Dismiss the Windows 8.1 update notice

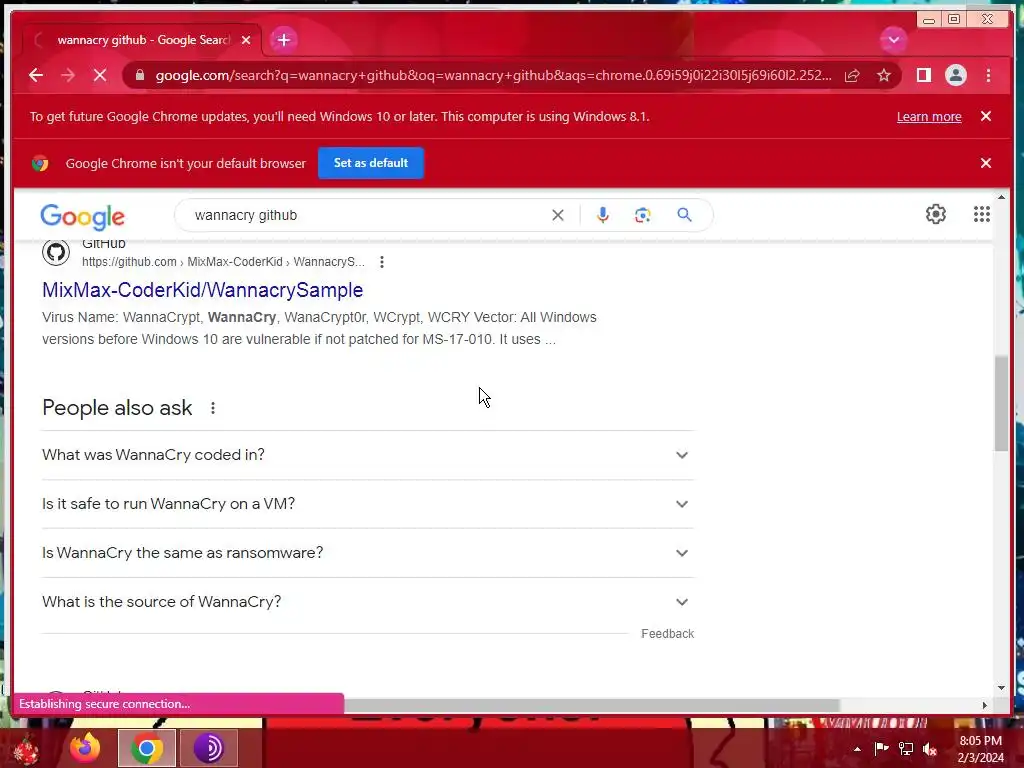[986, 116]
